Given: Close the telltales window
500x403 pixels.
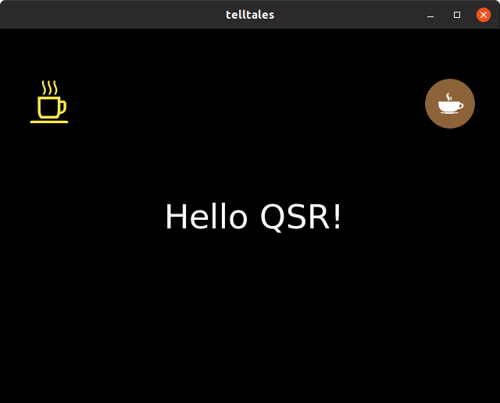Looking at the screenshot, I should click(x=483, y=15).
